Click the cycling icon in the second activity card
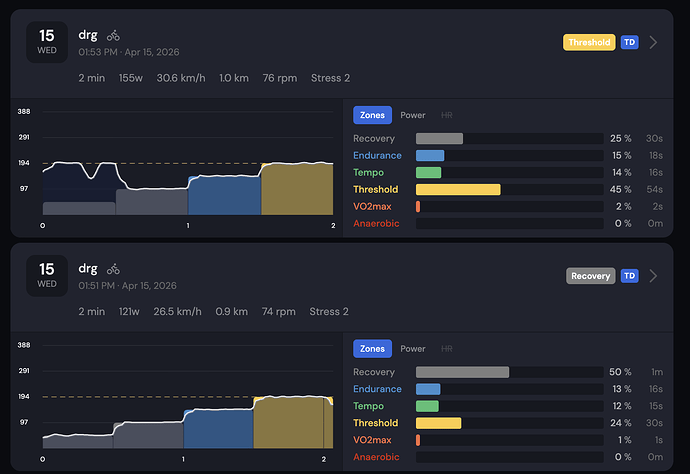690x474 pixels. click(113, 269)
